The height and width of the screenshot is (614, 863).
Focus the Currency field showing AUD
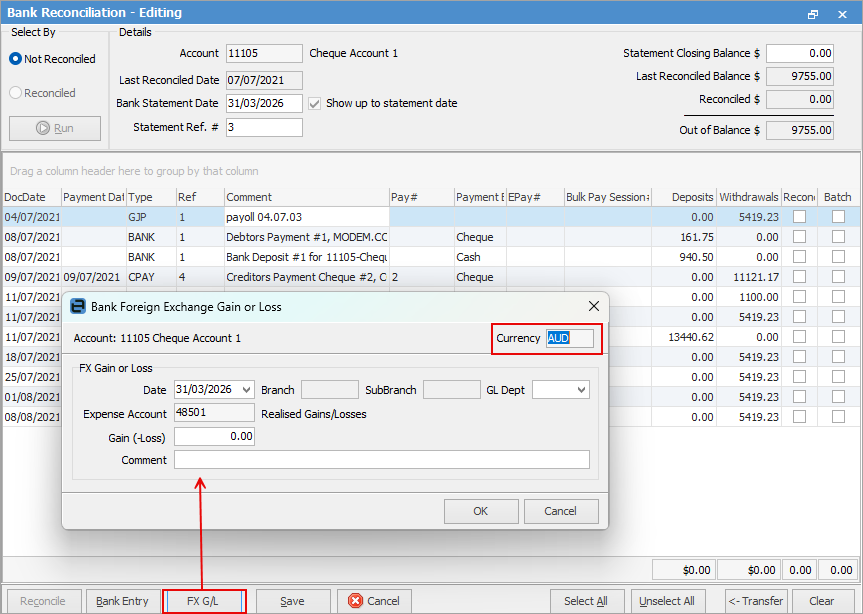point(570,338)
